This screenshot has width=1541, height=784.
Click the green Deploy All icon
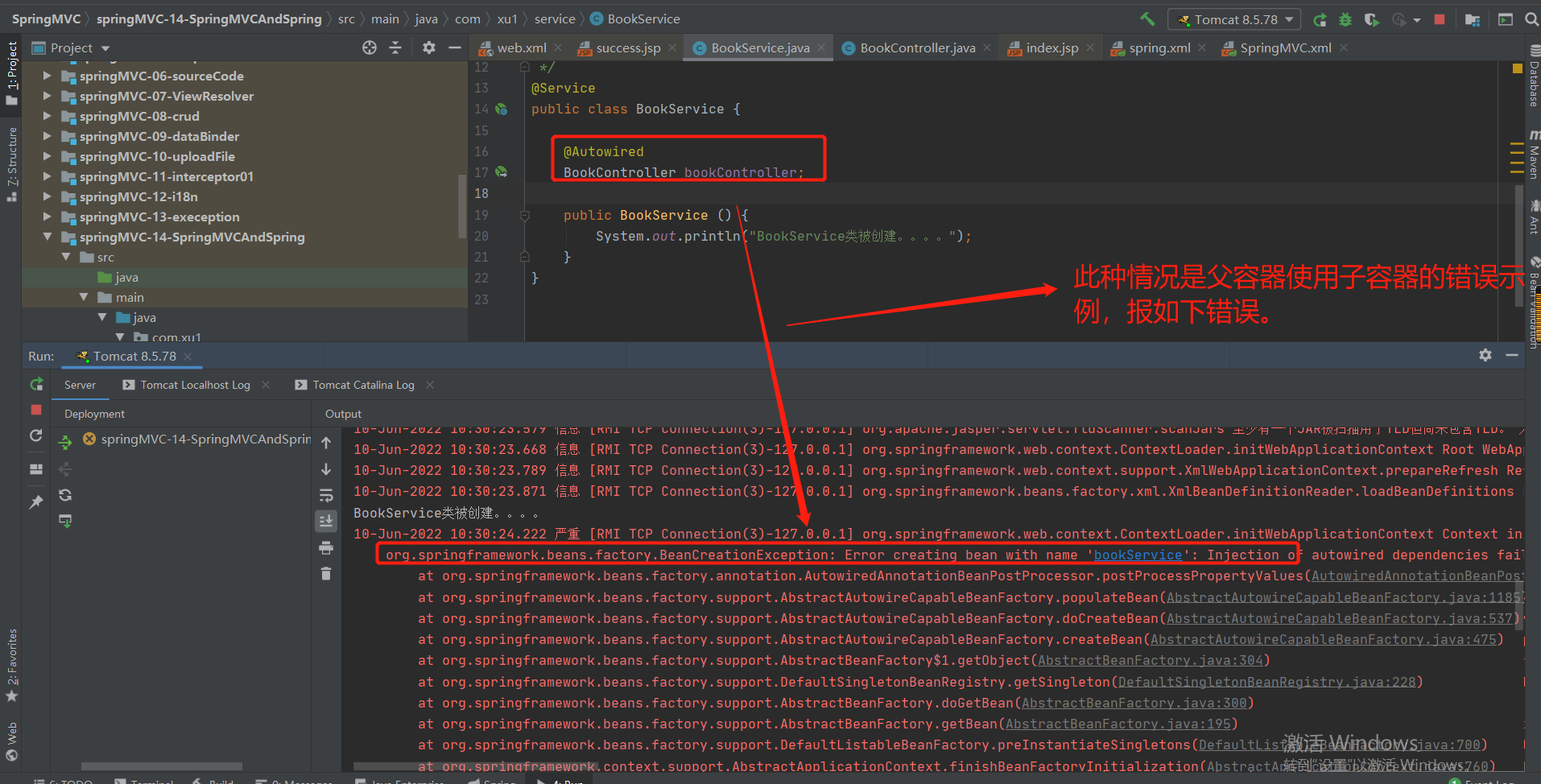(x=65, y=442)
